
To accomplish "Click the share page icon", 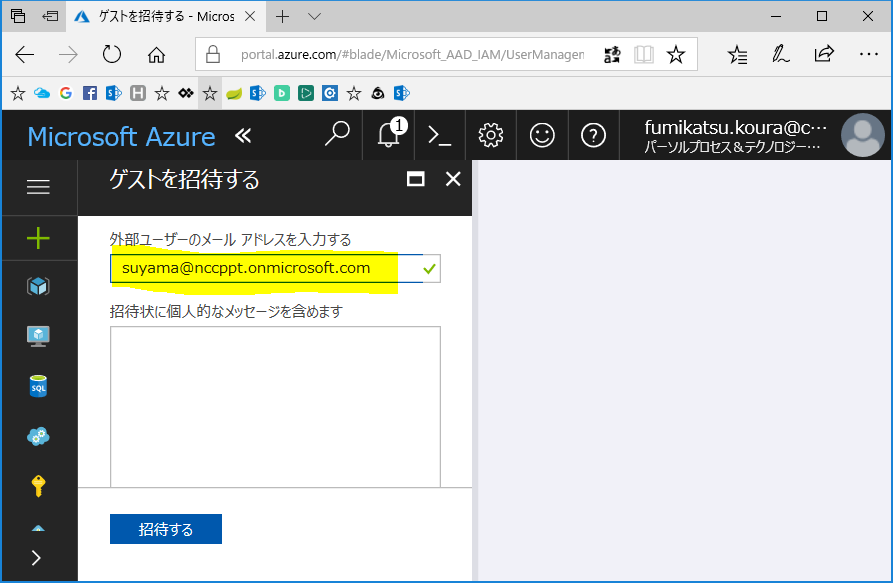I will [x=824, y=54].
